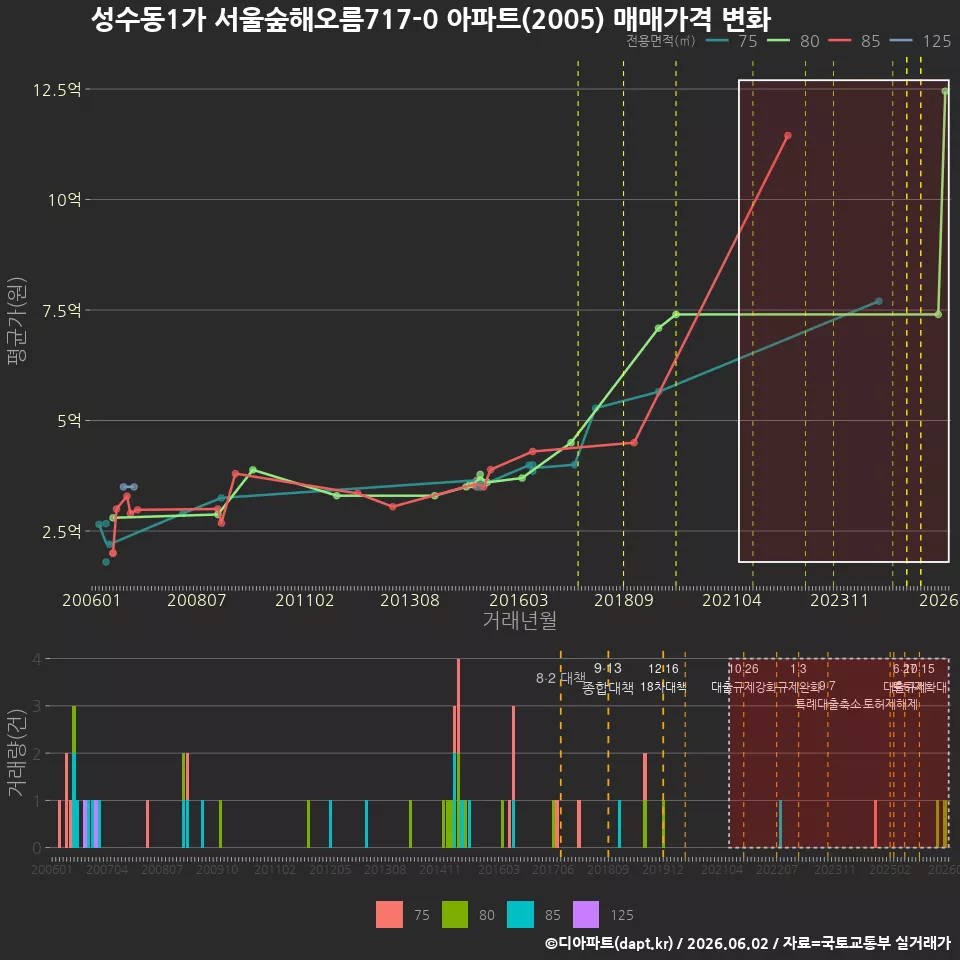Select the red 85 line's highest data point

(x=788, y=135)
